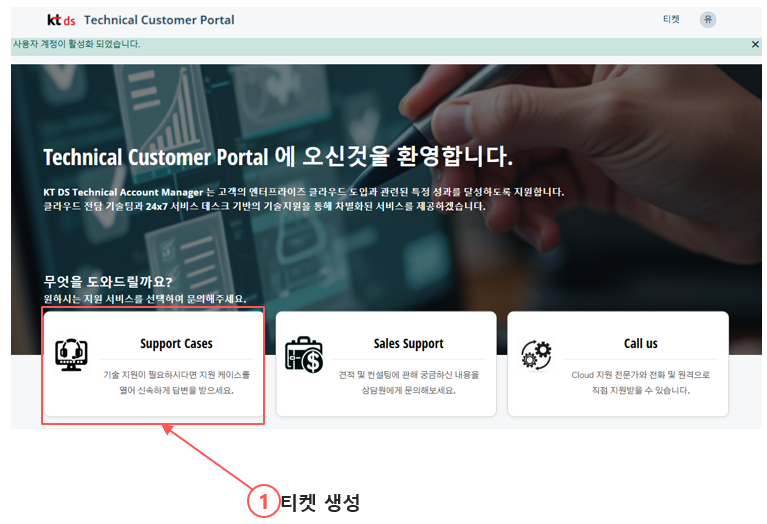This screenshot has width=767, height=524.
Task: Click the kt ds logo
Action: point(61,20)
